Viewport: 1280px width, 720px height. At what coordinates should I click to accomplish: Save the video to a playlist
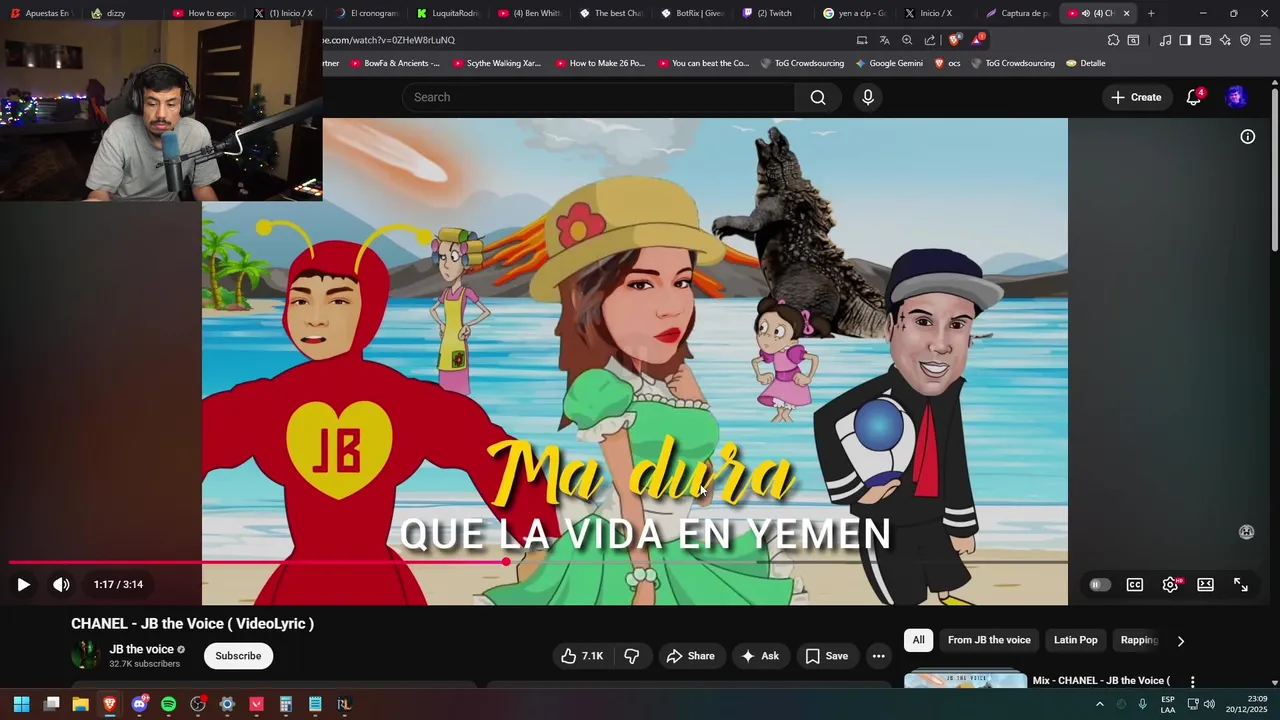click(x=827, y=656)
